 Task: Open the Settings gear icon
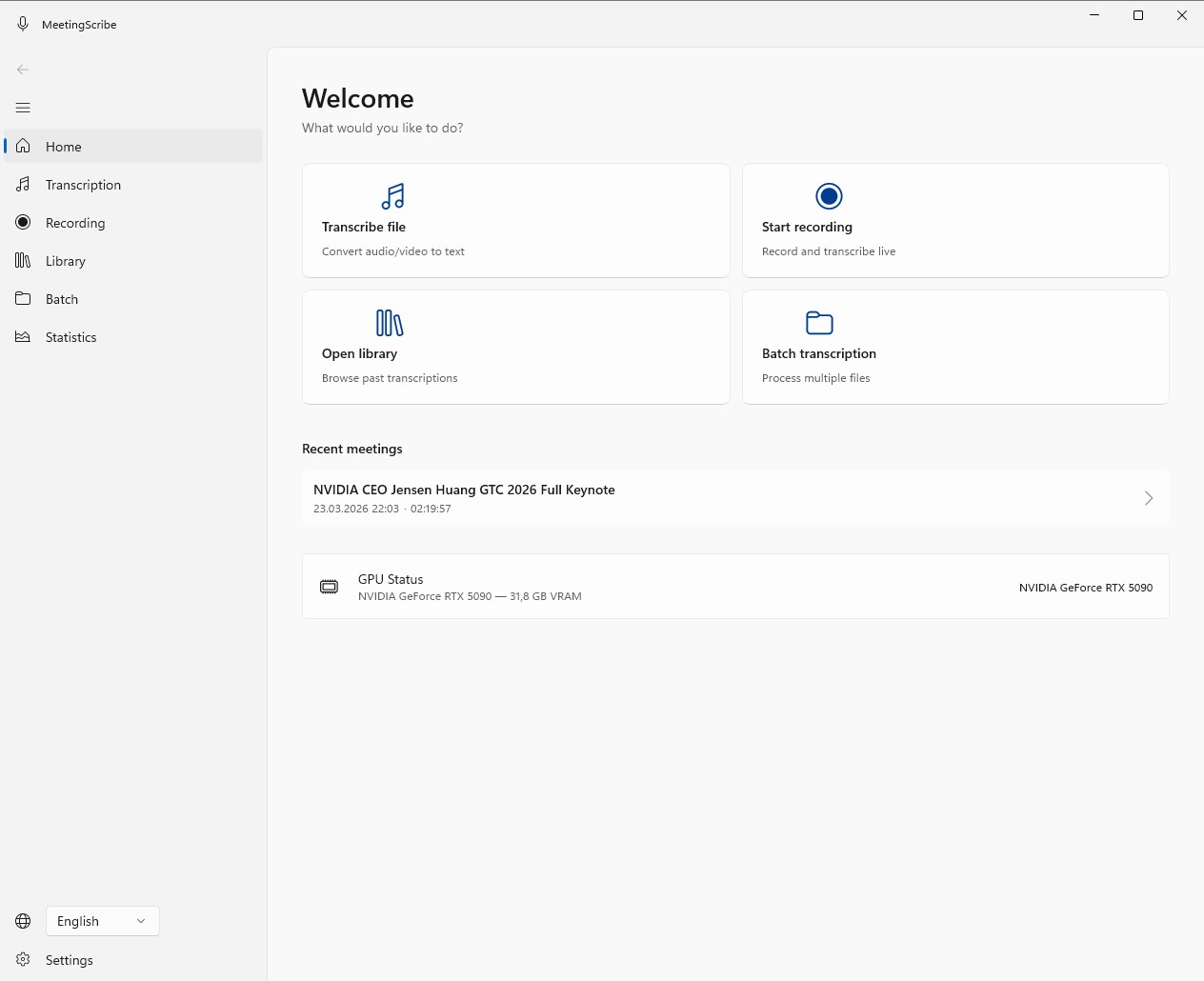click(22, 960)
